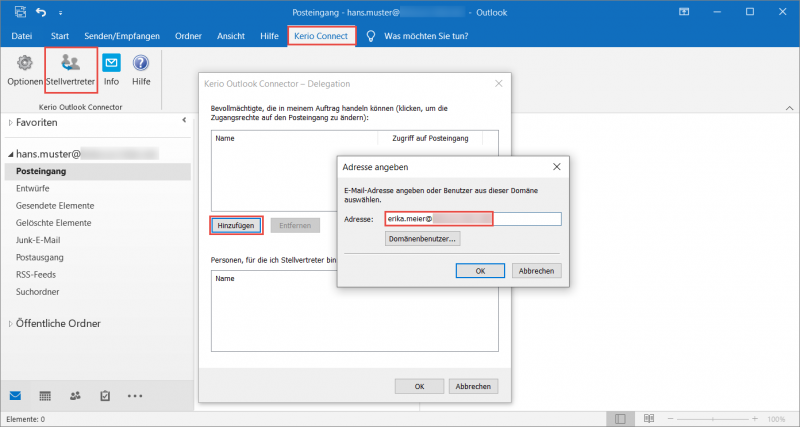The width and height of the screenshot is (800, 427).
Task: Switch to Calendar view in navigation bar
Action: (45, 395)
